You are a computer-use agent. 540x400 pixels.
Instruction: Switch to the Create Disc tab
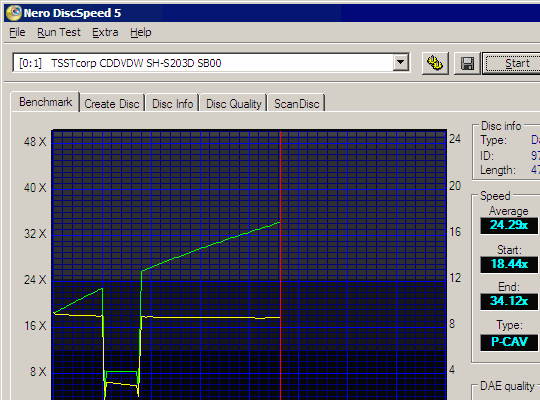coord(112,104)
